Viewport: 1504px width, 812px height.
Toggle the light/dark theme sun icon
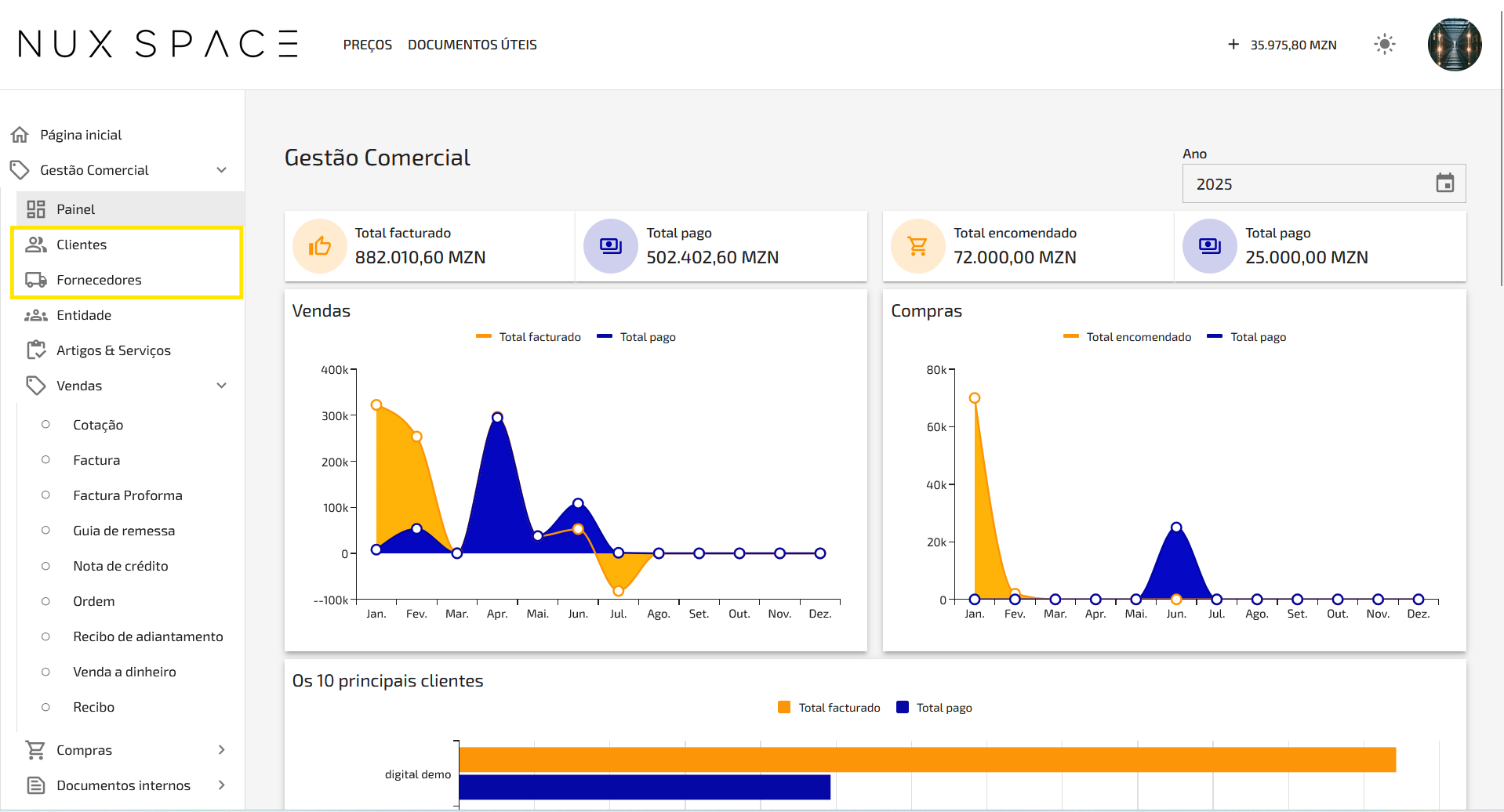pyautogui.click(x=1385, y=45)
